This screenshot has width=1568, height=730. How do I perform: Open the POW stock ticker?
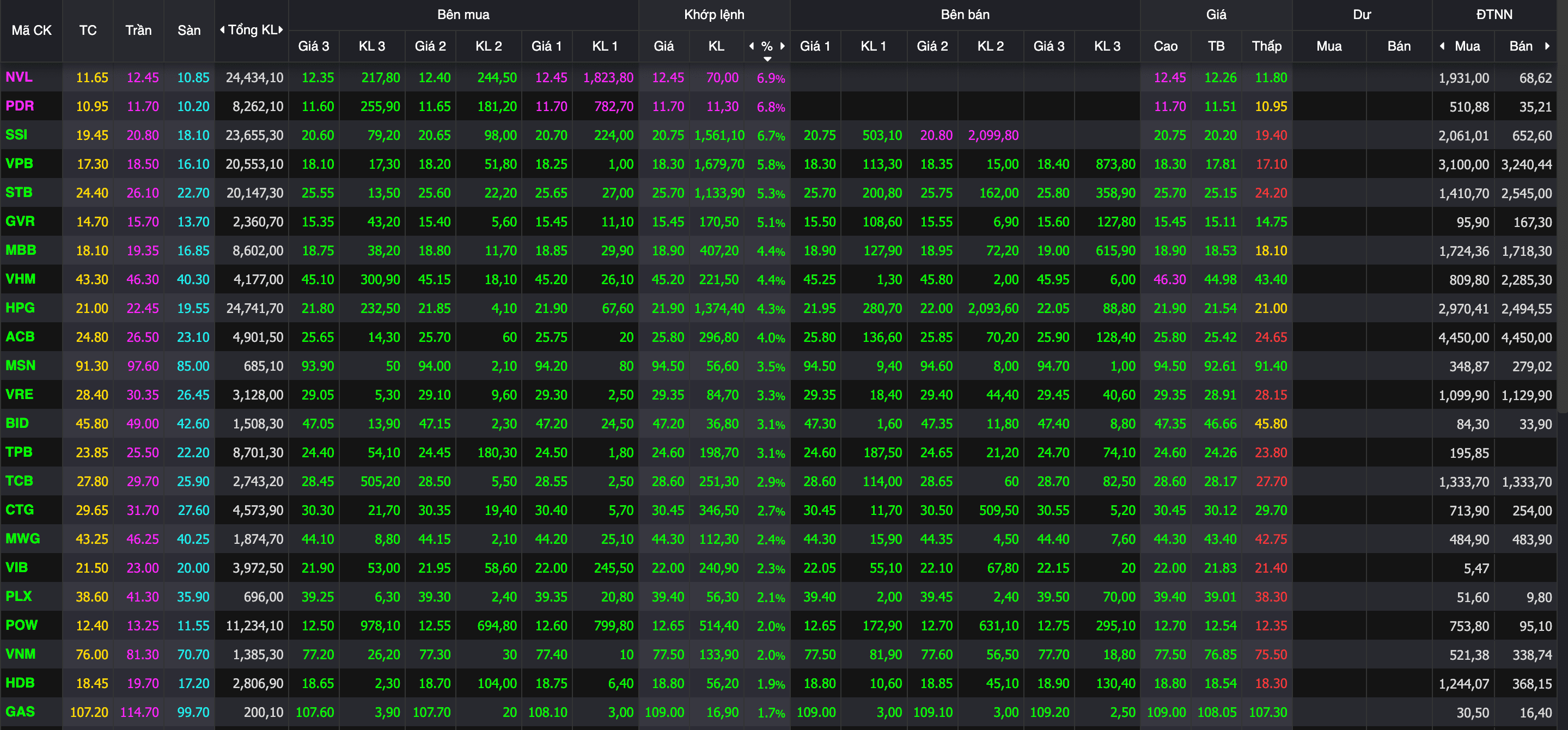tap(22, 625)
